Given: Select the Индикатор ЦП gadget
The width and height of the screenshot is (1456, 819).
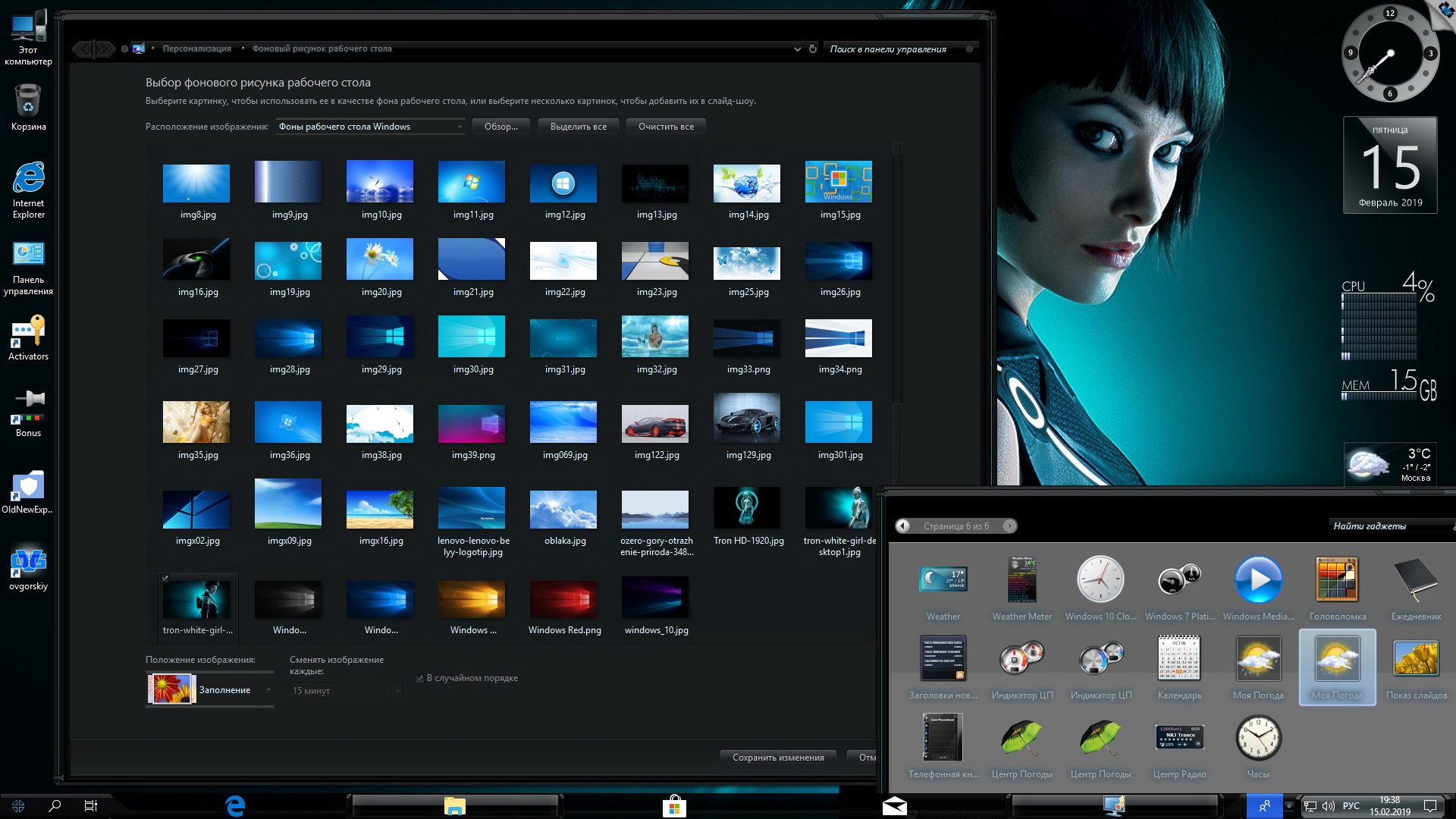Looking at the screenshot, I should [1021, 658].
